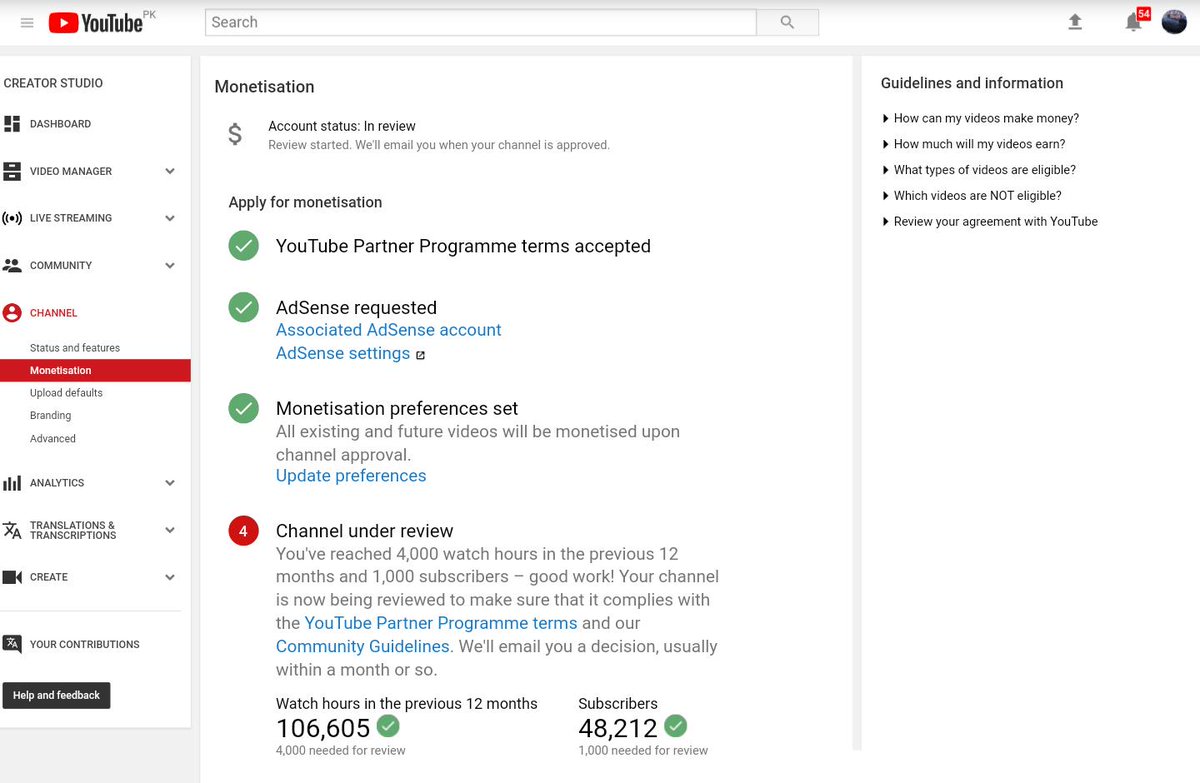Go to Dashboard
This screenshot has width=1200, height=783.
[60, 124]
